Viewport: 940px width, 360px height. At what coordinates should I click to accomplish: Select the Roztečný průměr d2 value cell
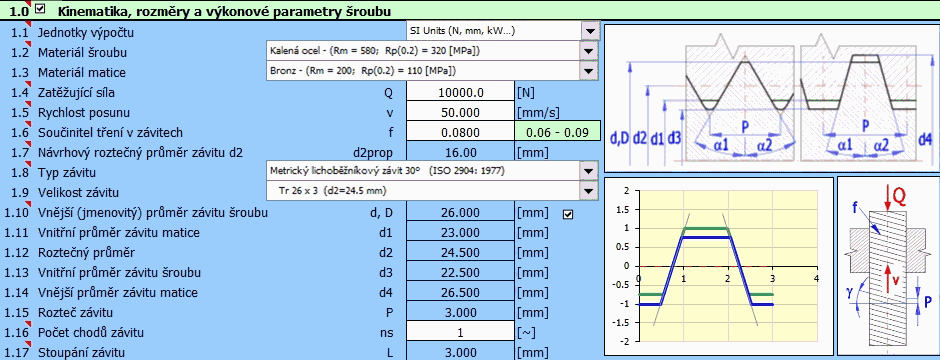460,253
